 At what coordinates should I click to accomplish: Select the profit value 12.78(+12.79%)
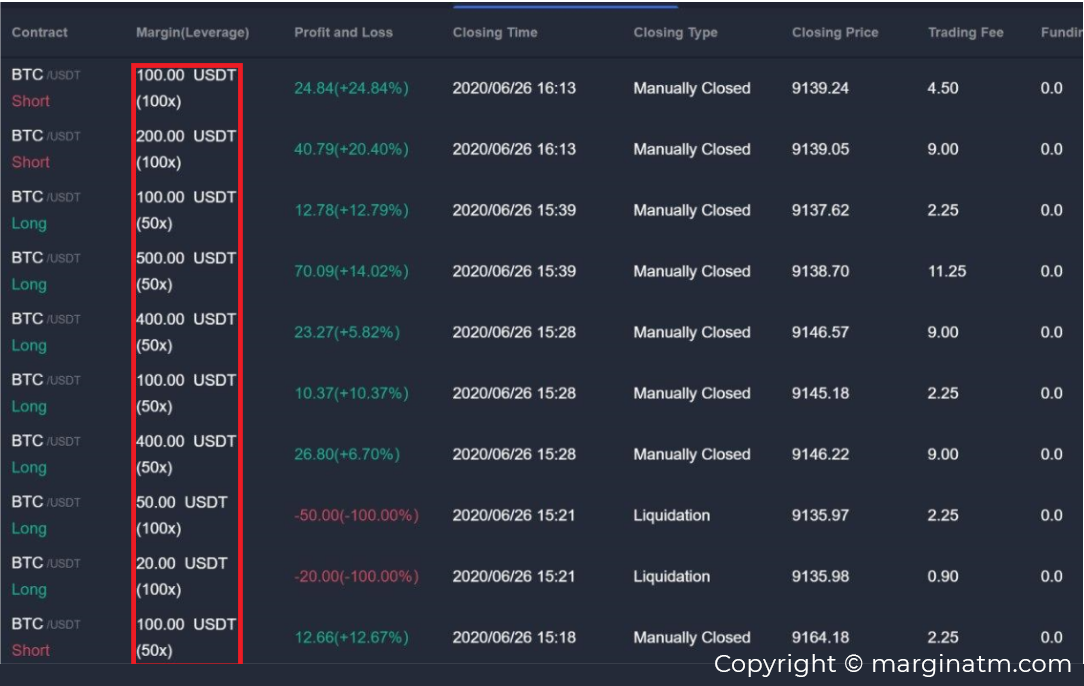(351, 210)
